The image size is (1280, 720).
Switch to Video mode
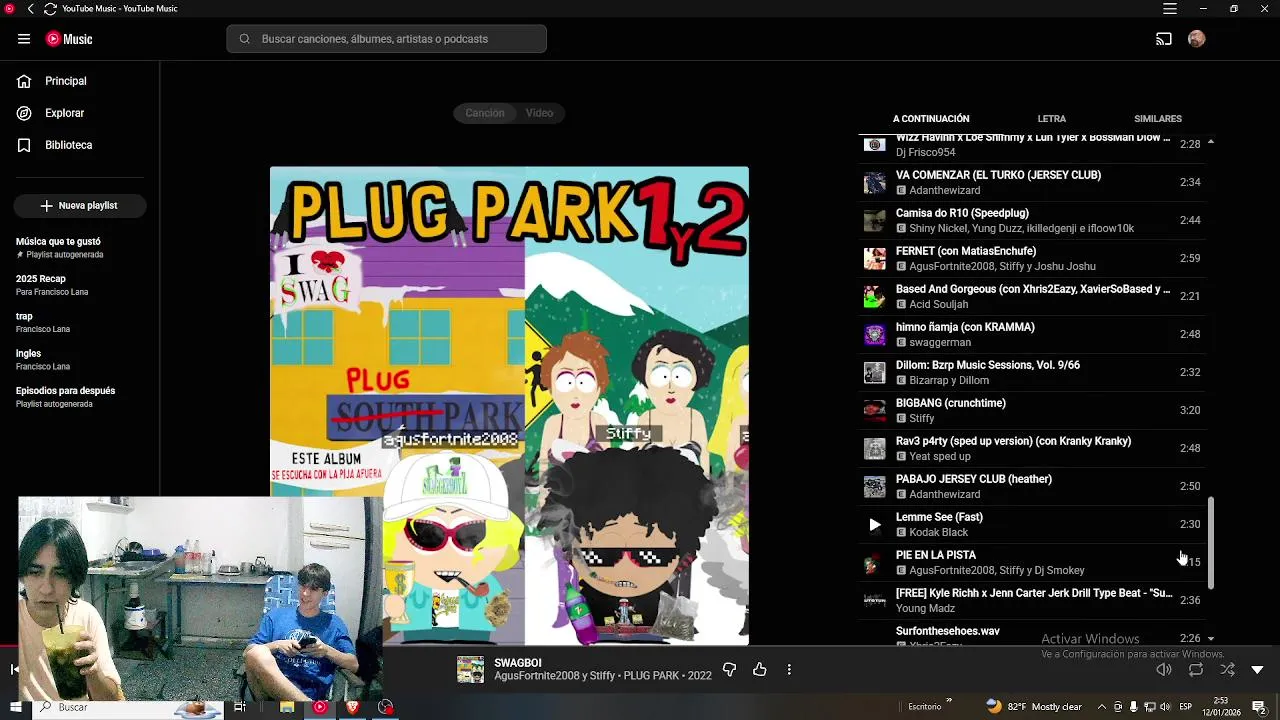pos(540,113)
